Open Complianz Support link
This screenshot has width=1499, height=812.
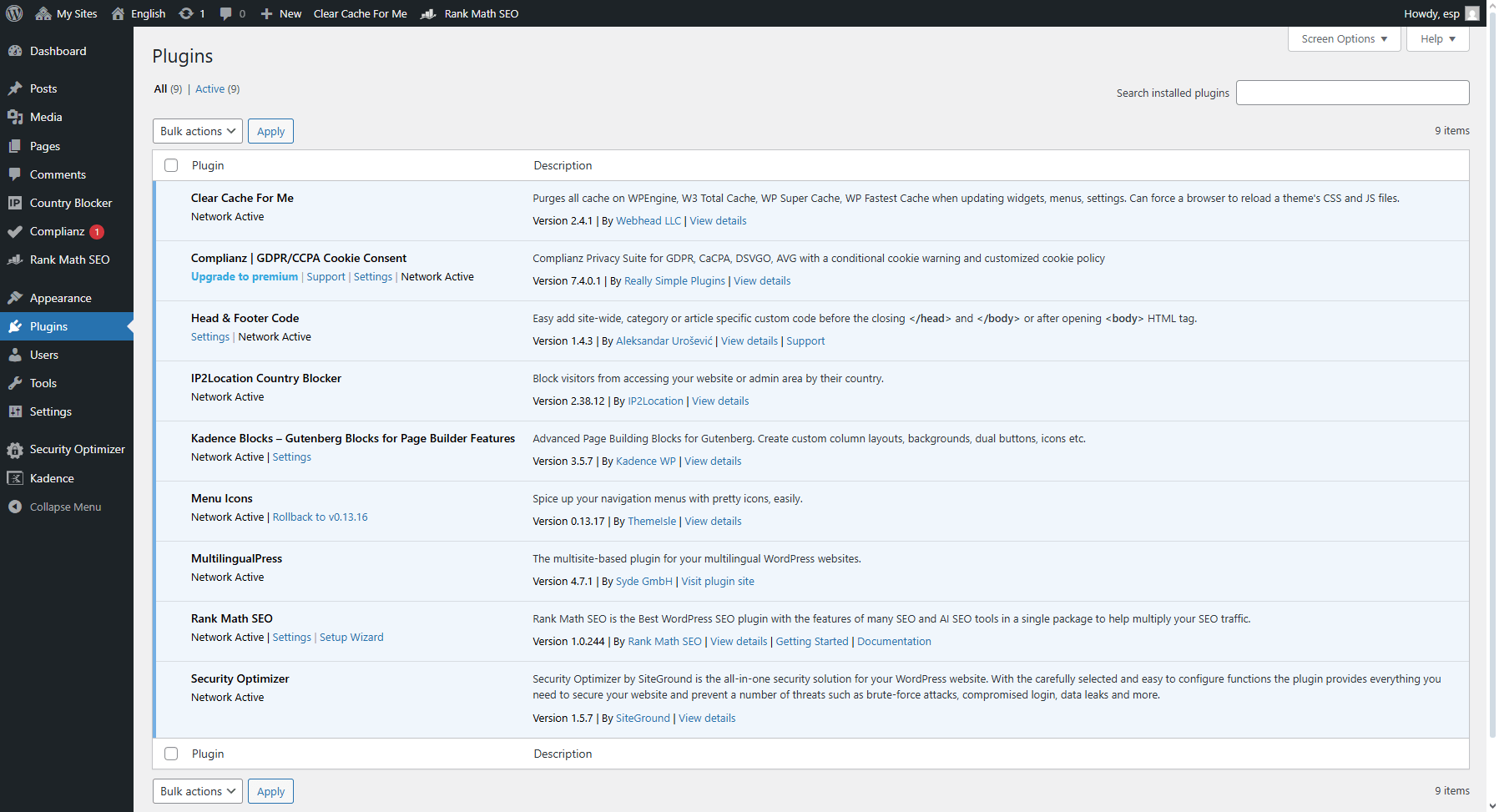tap(326, 277)
